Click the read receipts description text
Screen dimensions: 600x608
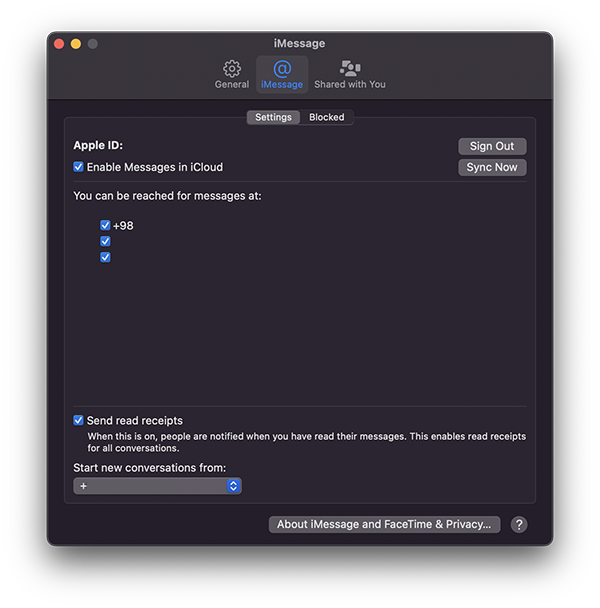[x=306, y=442]
